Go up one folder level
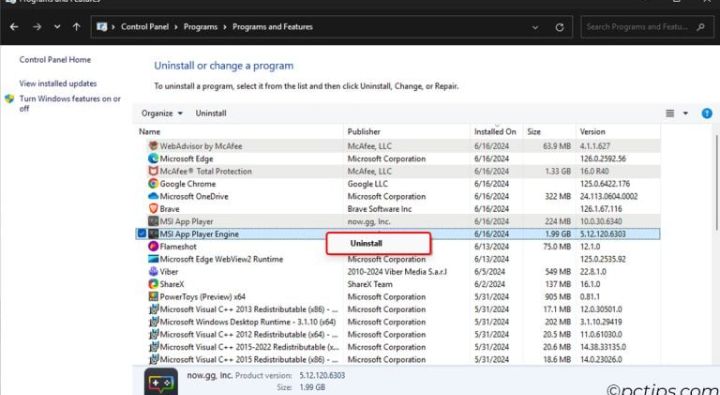 (76, 27)
